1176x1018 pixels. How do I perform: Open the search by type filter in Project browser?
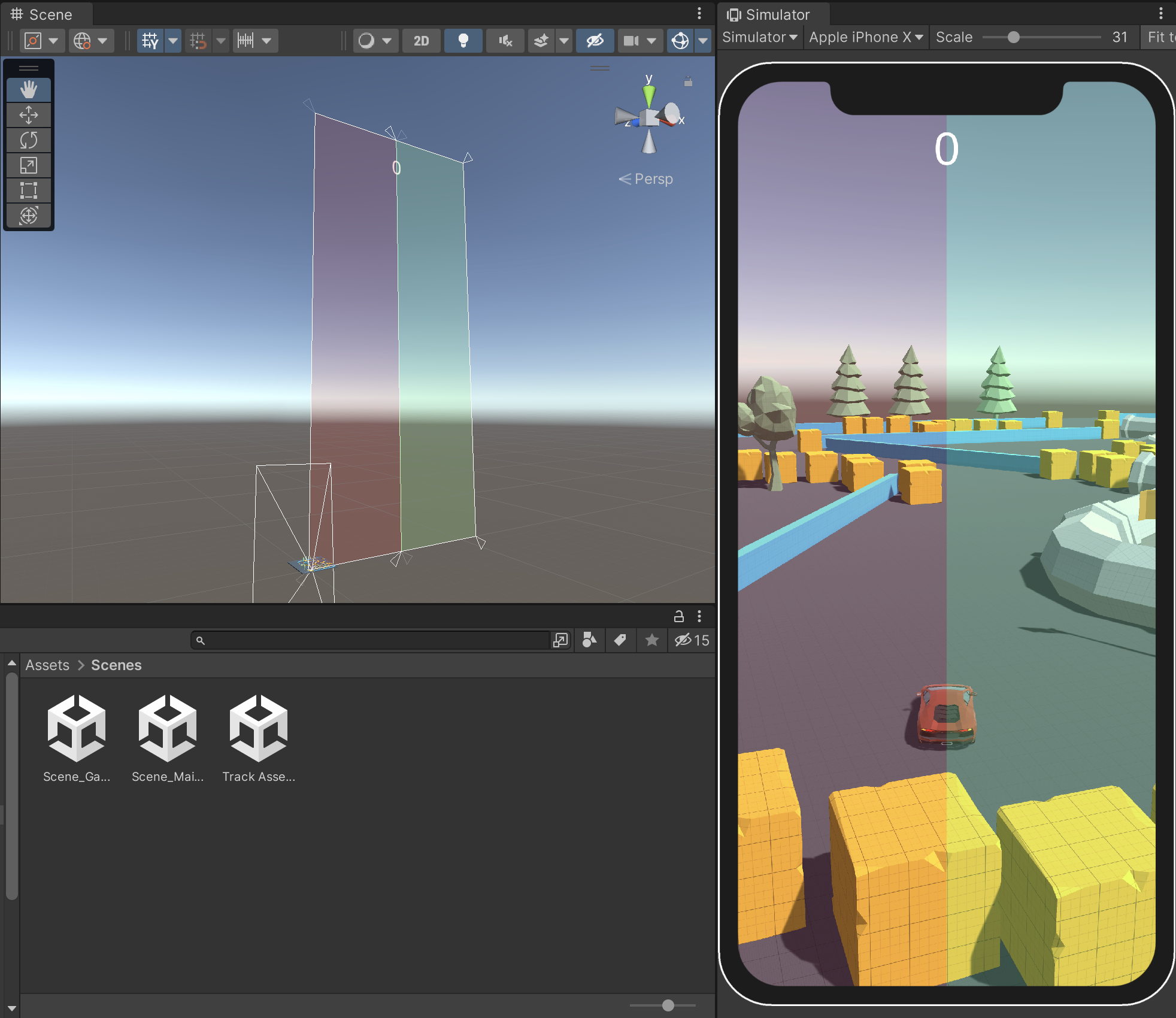589,640
